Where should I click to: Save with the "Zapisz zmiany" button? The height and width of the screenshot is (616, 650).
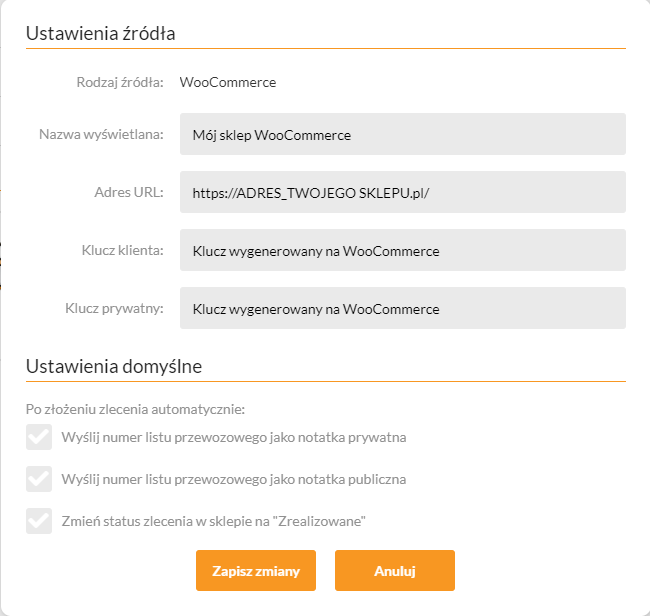pos(256,571)
